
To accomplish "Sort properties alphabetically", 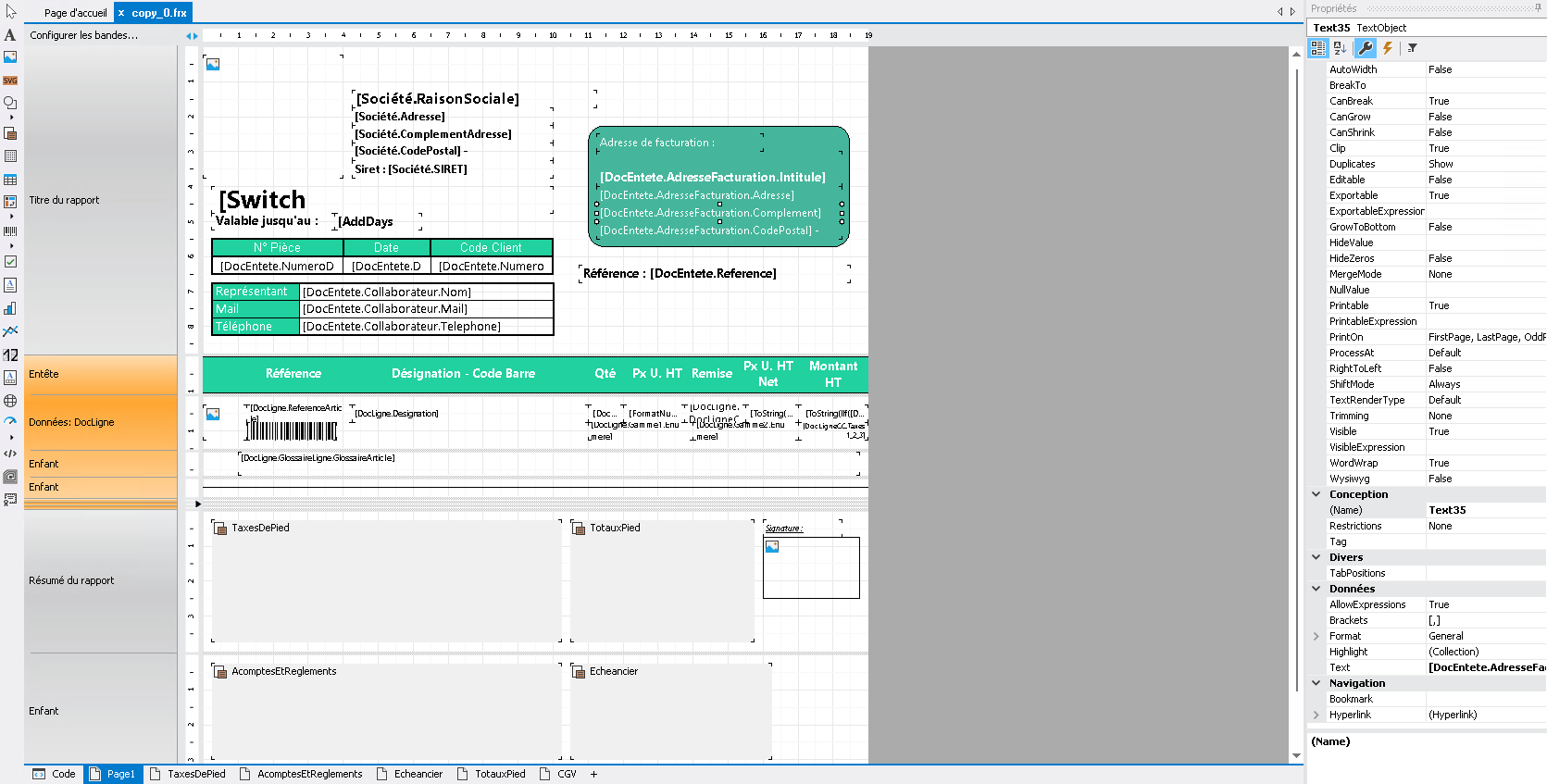I will 1340,48.
